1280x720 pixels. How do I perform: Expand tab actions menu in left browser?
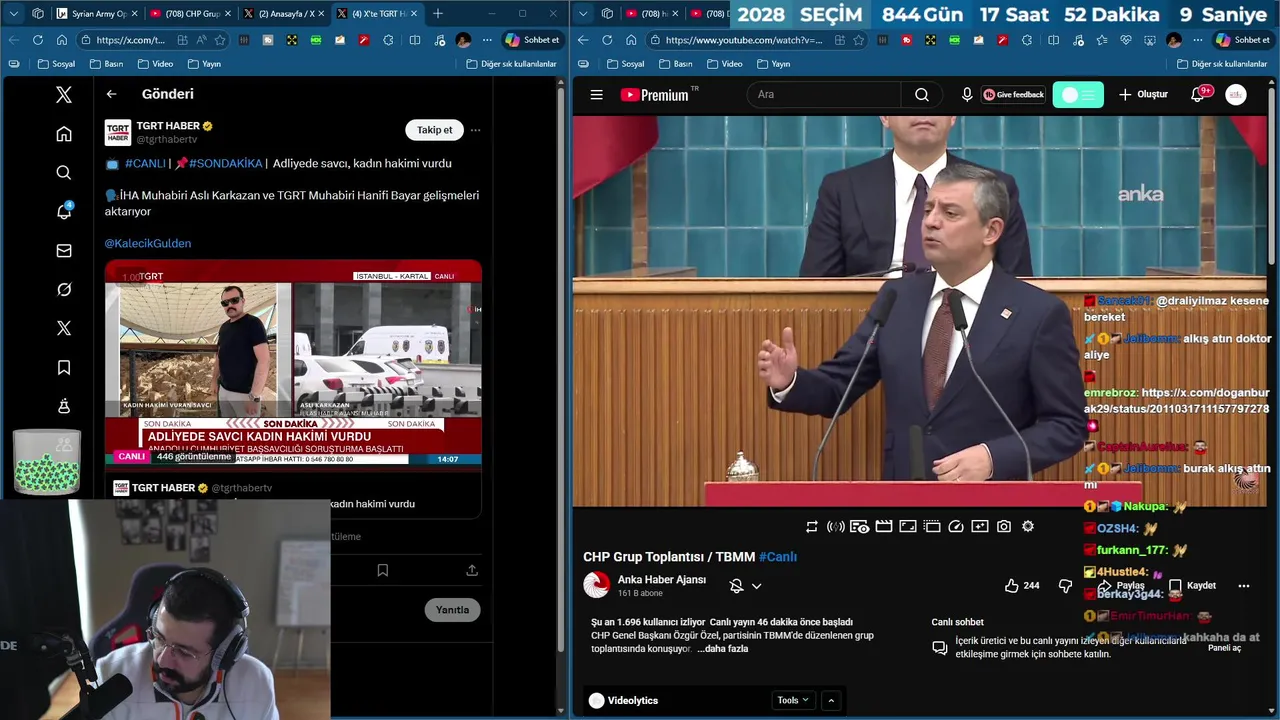point(14,14)
